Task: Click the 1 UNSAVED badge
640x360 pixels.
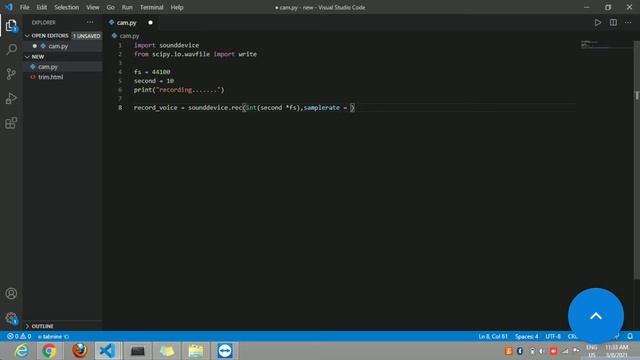Action: pyautogui.click(x=87, y=36)
